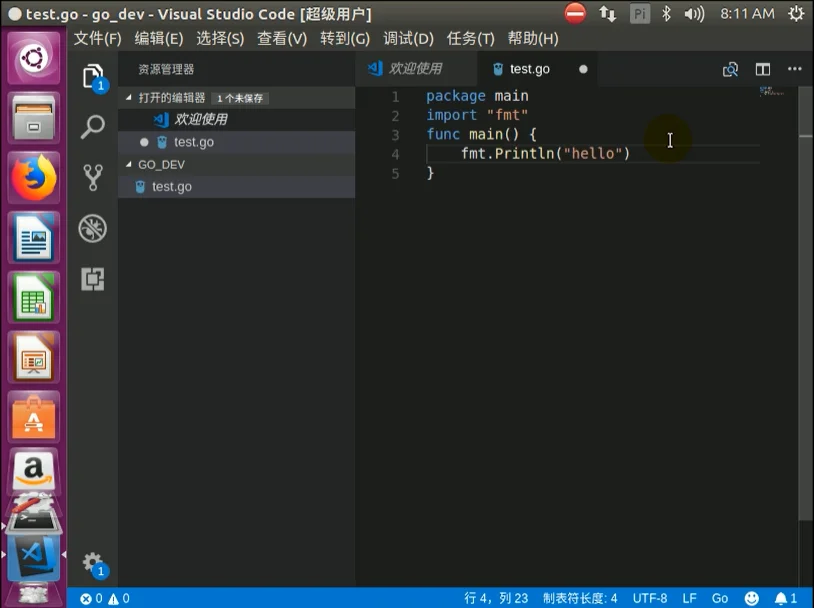814x608 pixels.
Task: Click the Open Changes icon in editor toolbar
Action: [730, 69]
